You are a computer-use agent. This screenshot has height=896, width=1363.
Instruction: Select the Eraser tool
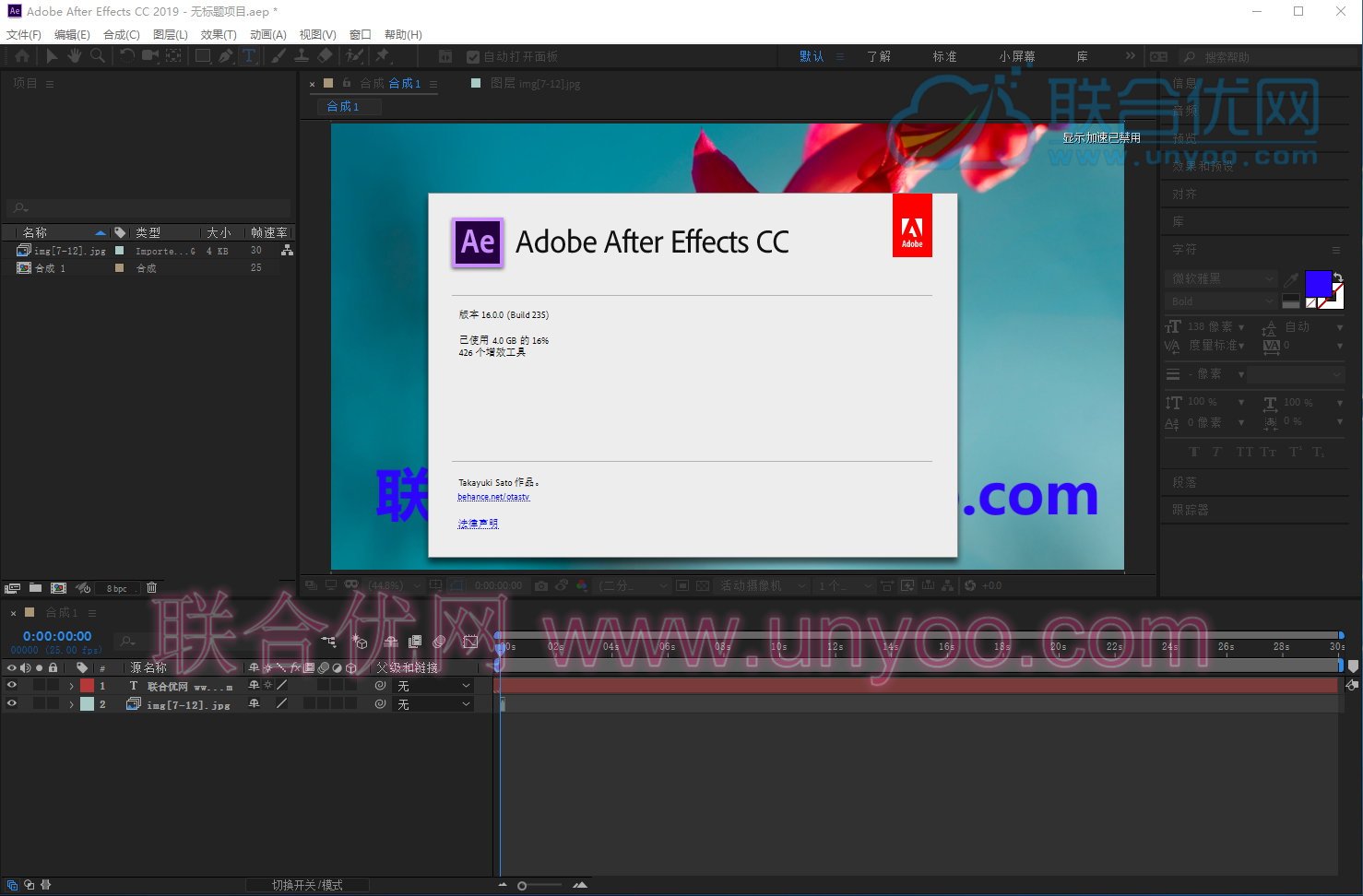click(325, 56)
